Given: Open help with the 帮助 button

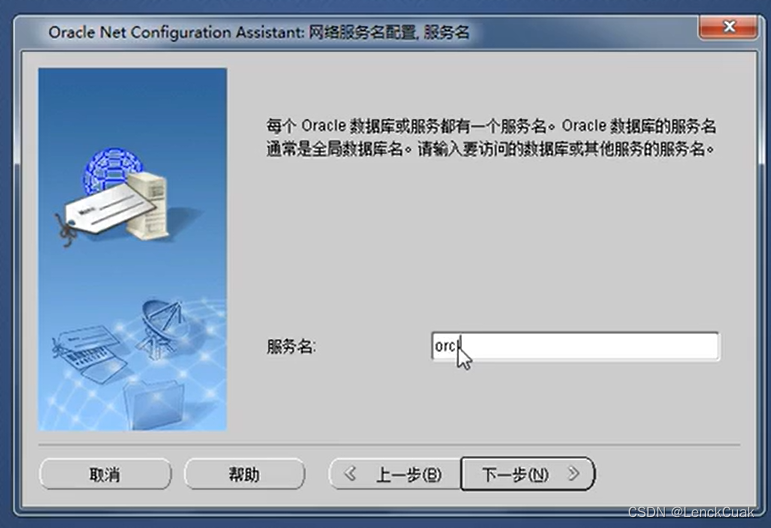Looking at the screenshot, I should click(x=244, y=474).
